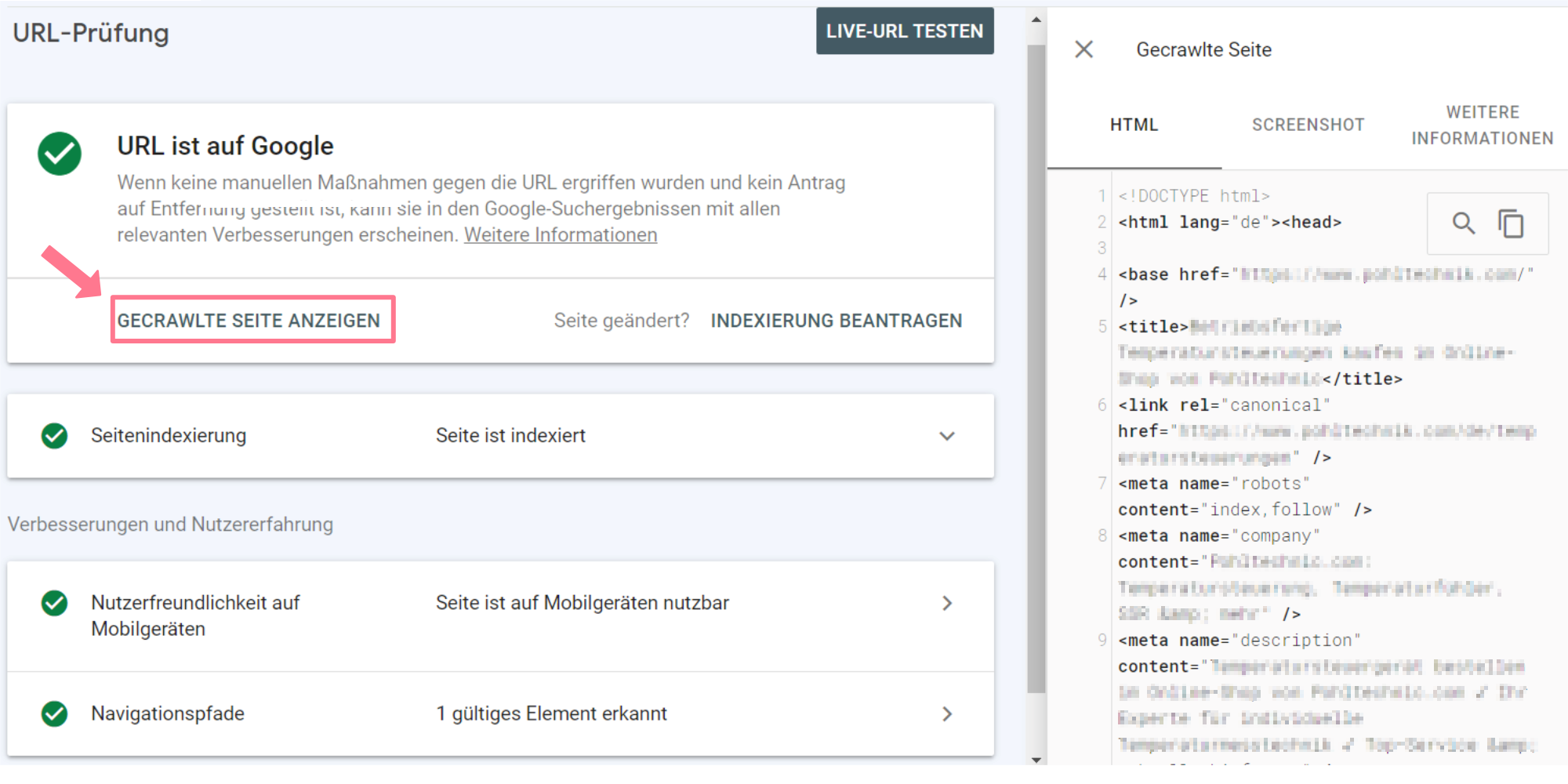Image resolution: width=1568 pixels, height=784 pixels.
Task: Click the Nutzerfreundlichkeit auf Mobilgeräten check icon
Action: click(x=54, y=603)
